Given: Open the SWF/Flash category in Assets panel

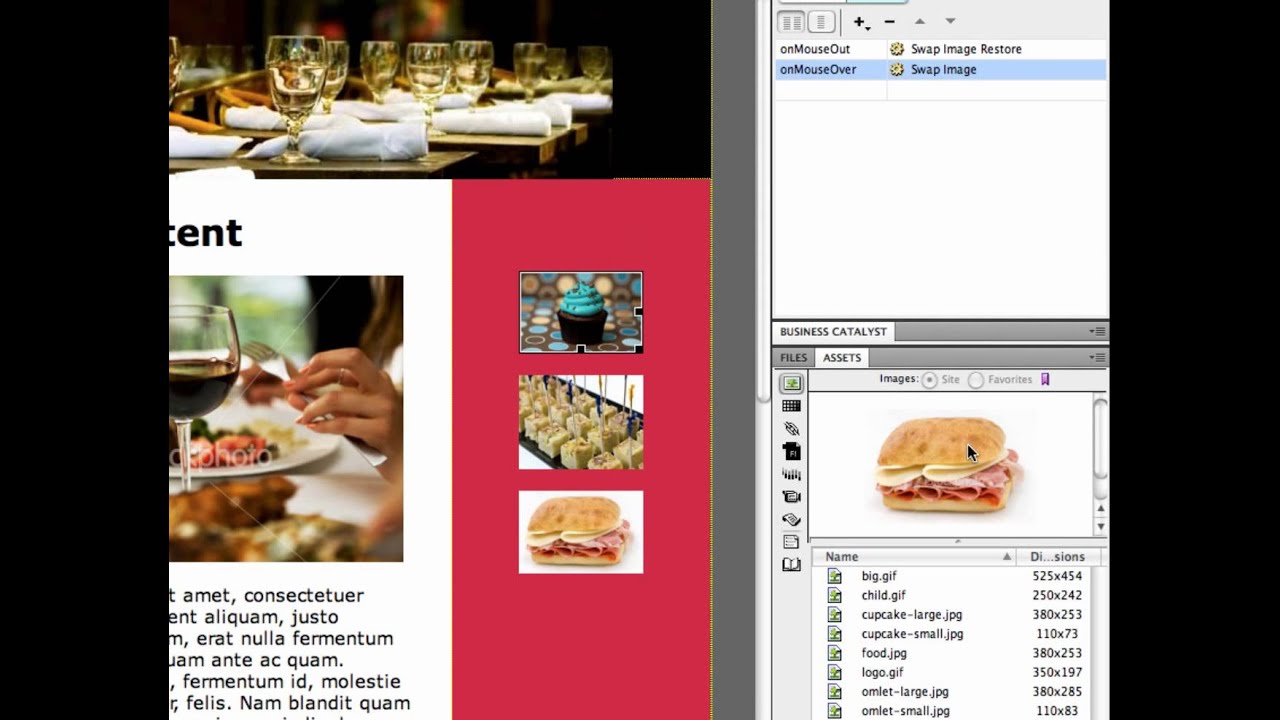Looking at the screenshot, I should click(x=791, y=452).
